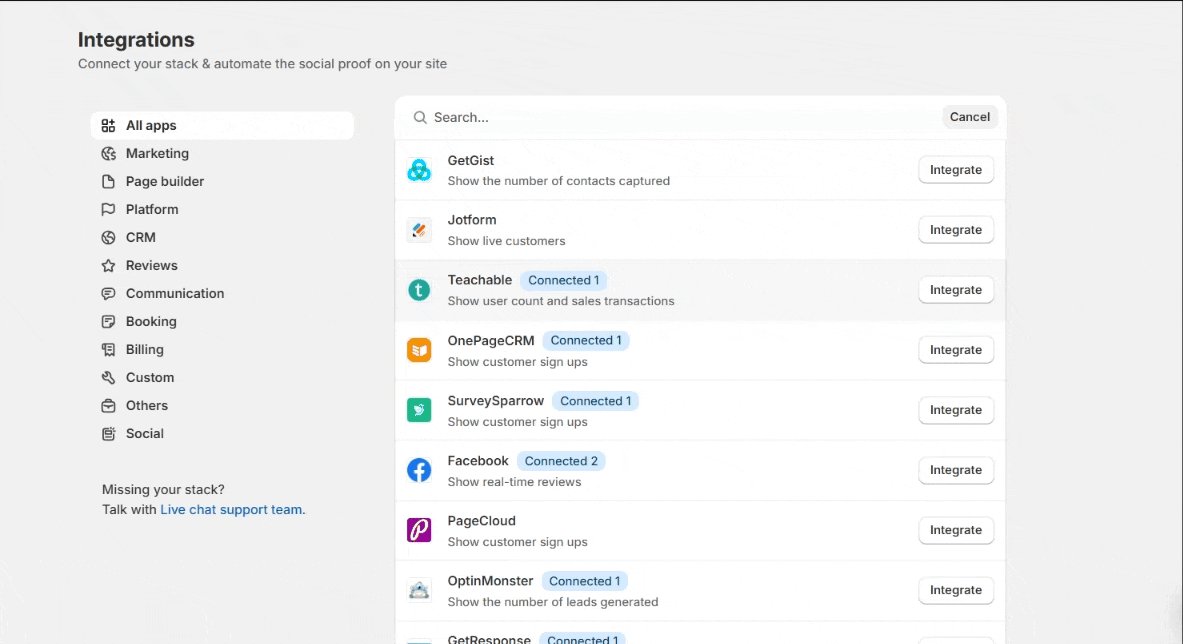
Task: Click "Show the number of leads generated" text
Action: [553, 602]
